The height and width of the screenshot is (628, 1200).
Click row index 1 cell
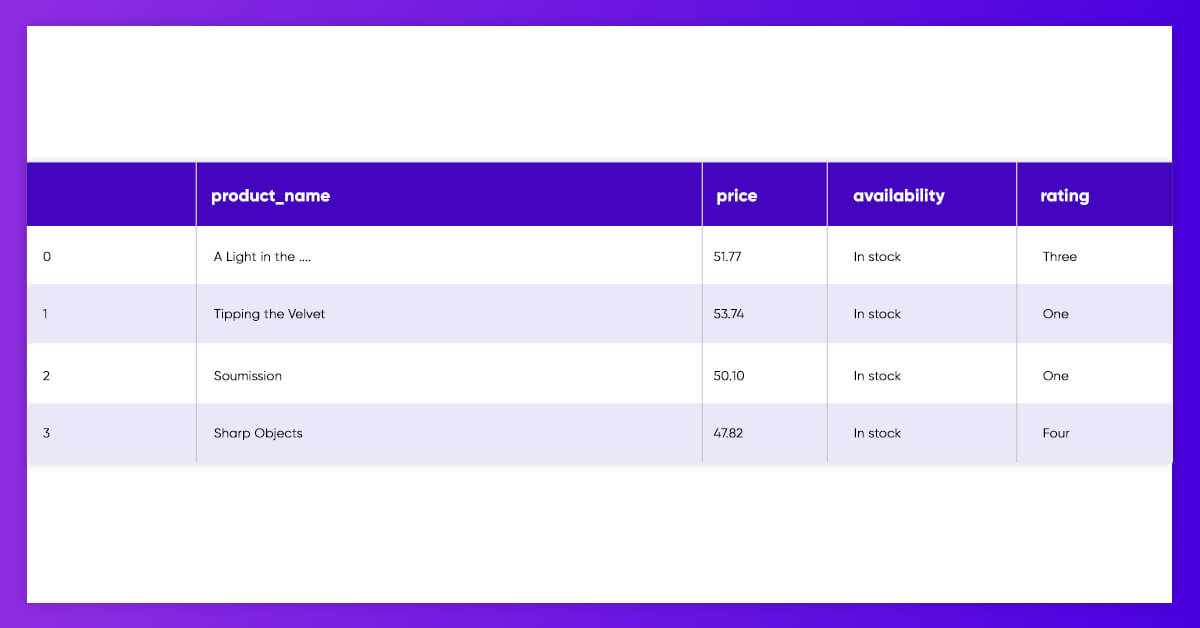click(112, 314)
